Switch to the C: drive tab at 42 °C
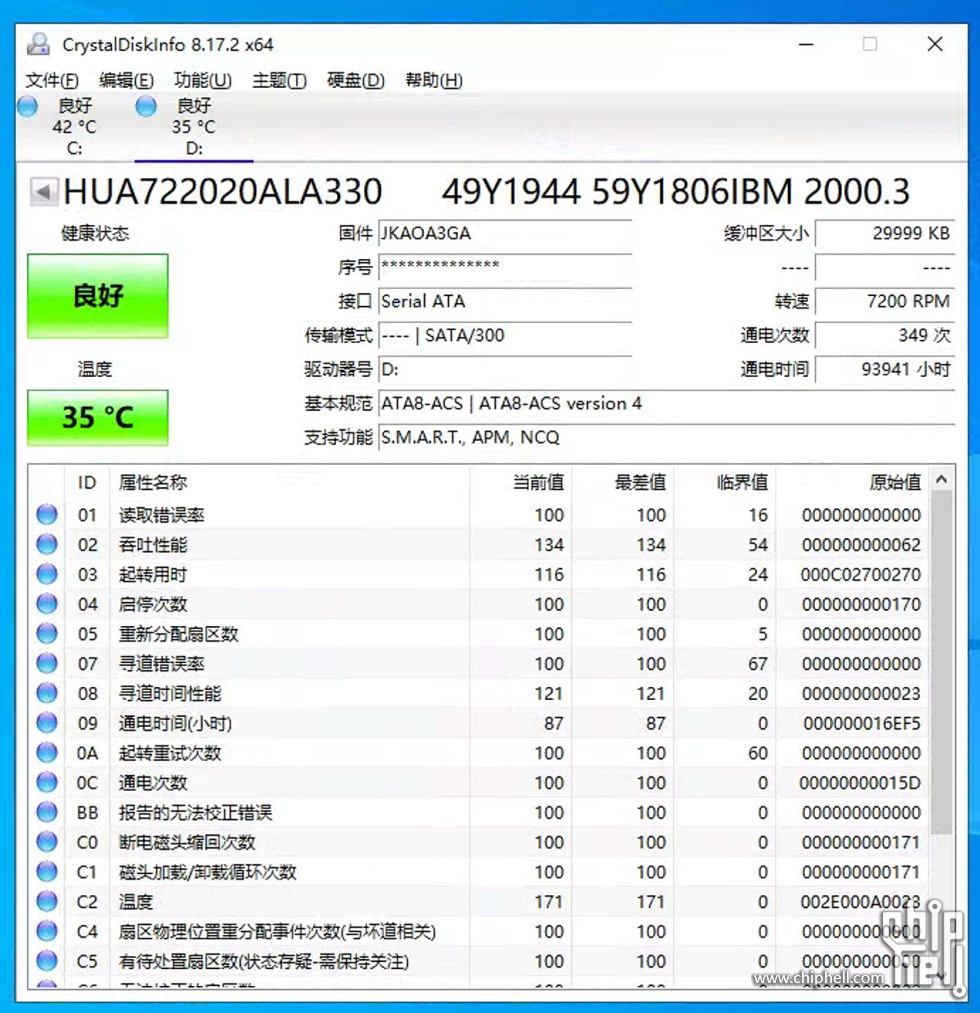The height and width of the screenshot is (1013, 980). pyautogui.click(x=74, y=127)
